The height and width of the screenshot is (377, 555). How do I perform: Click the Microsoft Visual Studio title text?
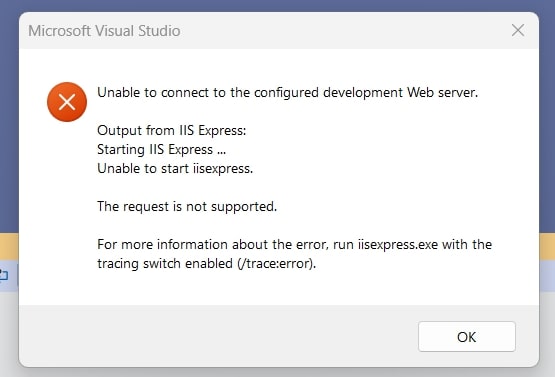point(104,31)
